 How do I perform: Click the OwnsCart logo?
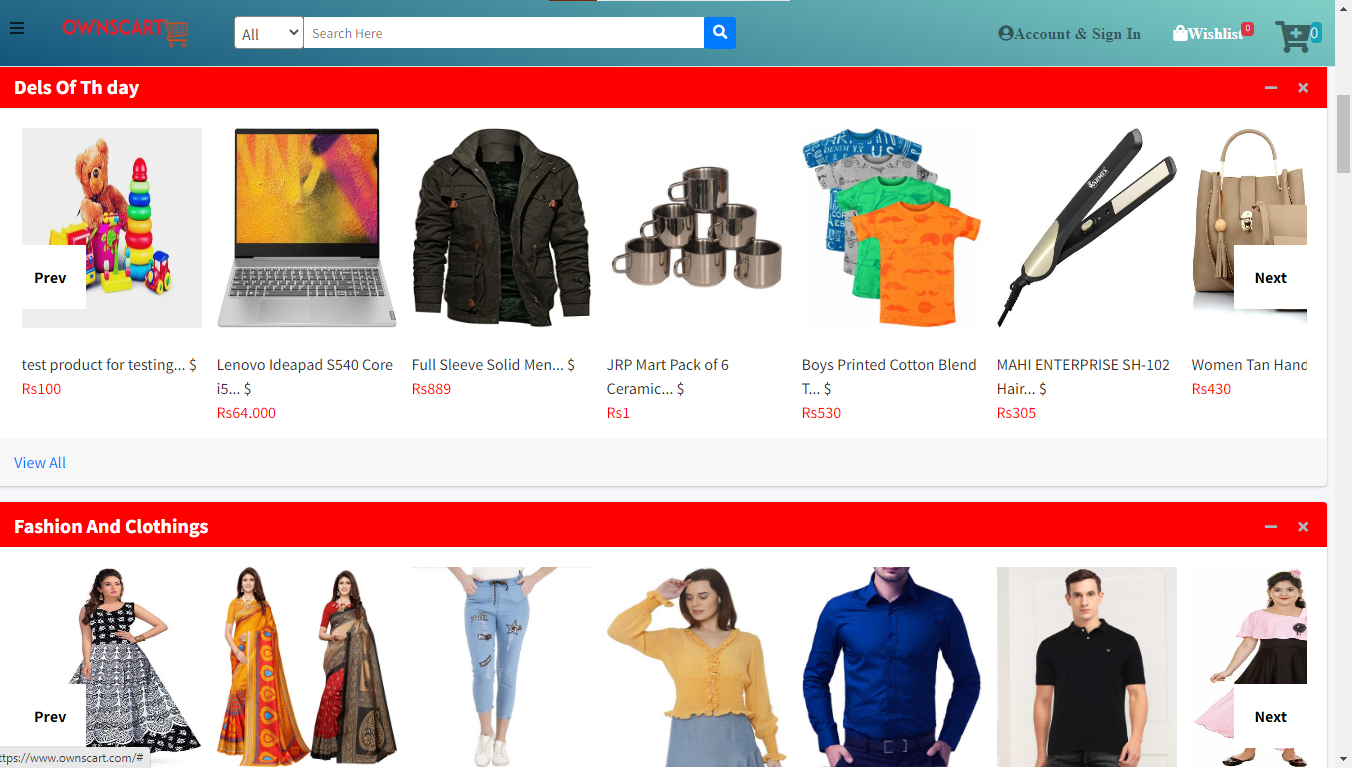pyautogui.click(x=125, y=31)
